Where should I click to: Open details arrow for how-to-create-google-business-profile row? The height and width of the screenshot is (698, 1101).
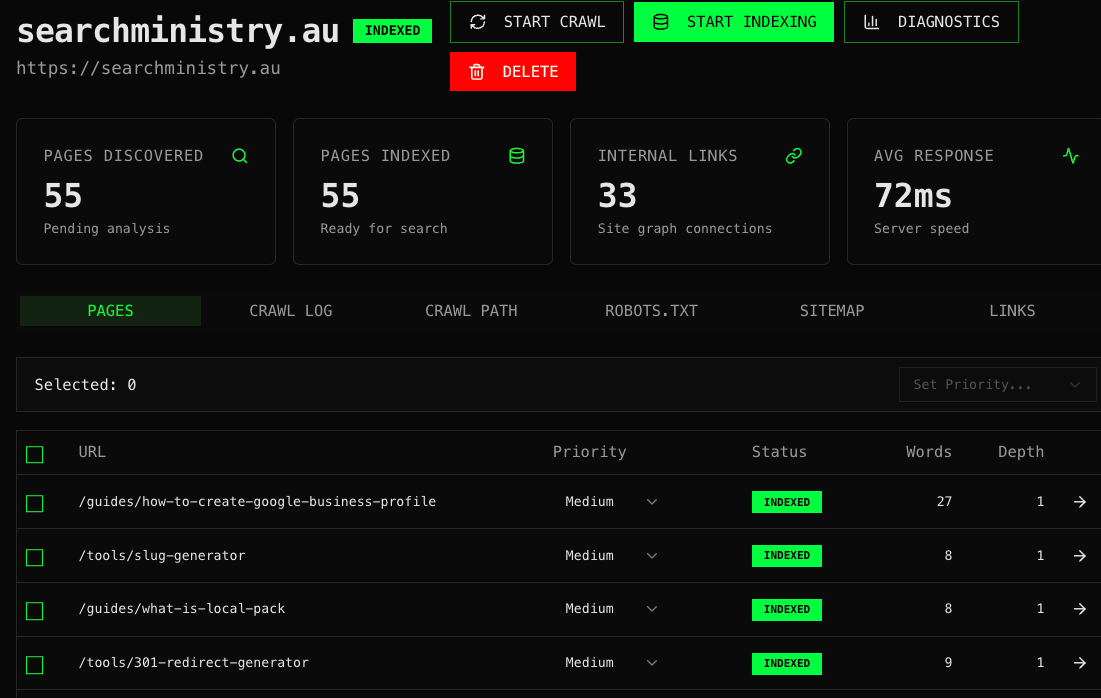click(x=1080, y=501)
